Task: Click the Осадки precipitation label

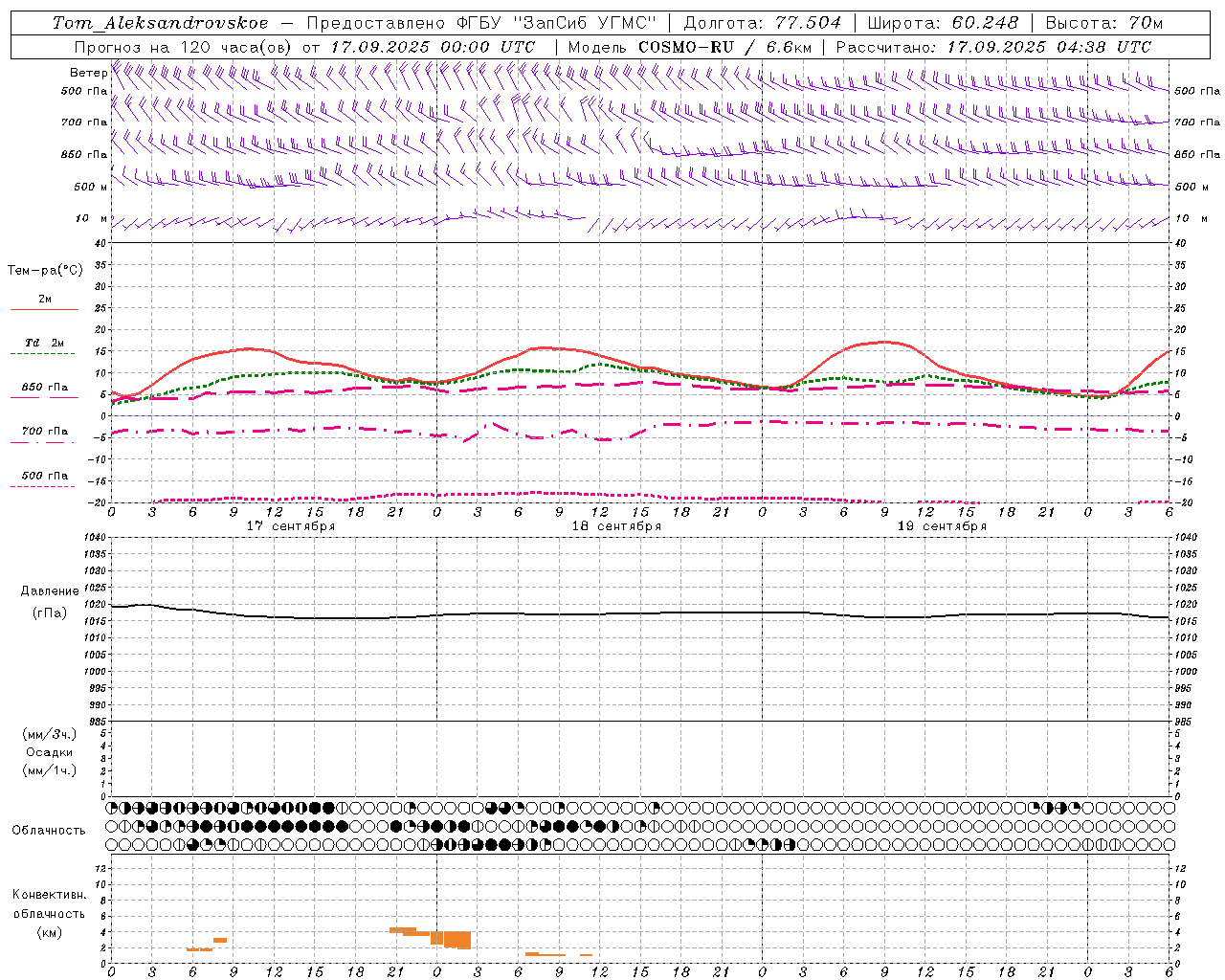Action: [x=50, y=752]
